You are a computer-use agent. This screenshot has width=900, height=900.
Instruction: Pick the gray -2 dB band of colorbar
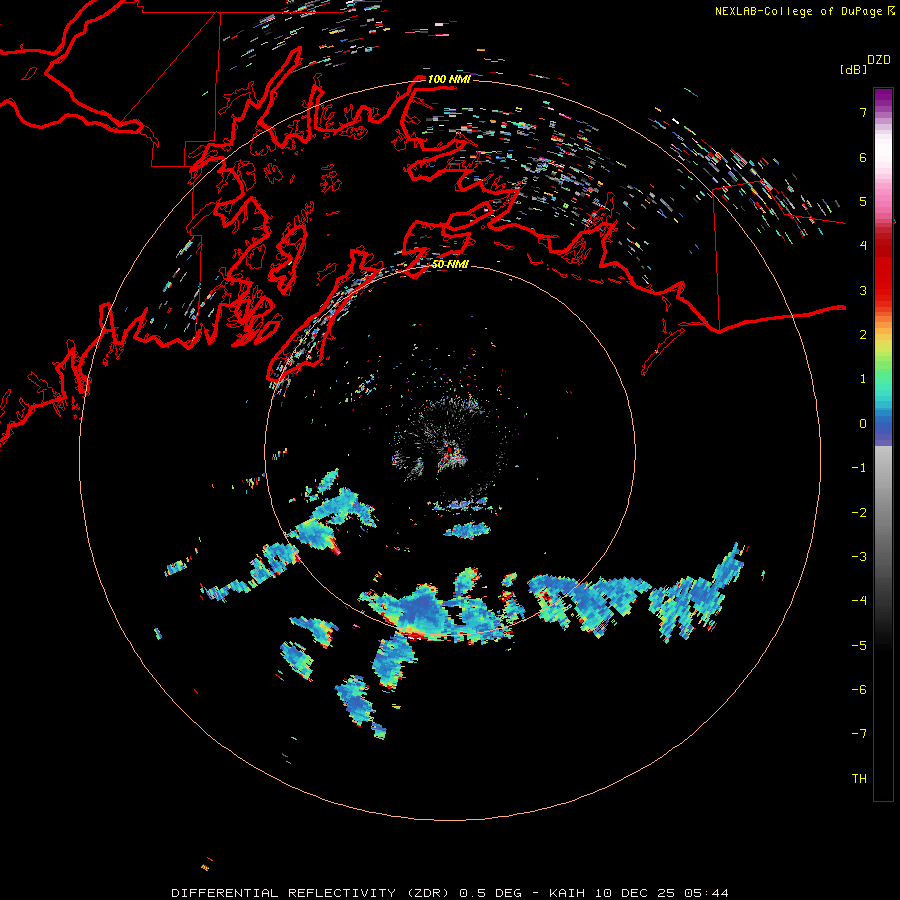883,512
